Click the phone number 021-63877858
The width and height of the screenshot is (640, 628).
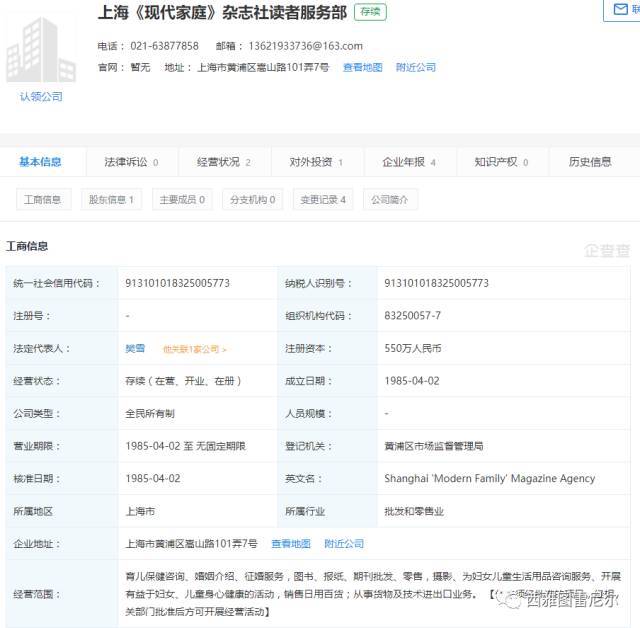[164, 46]
